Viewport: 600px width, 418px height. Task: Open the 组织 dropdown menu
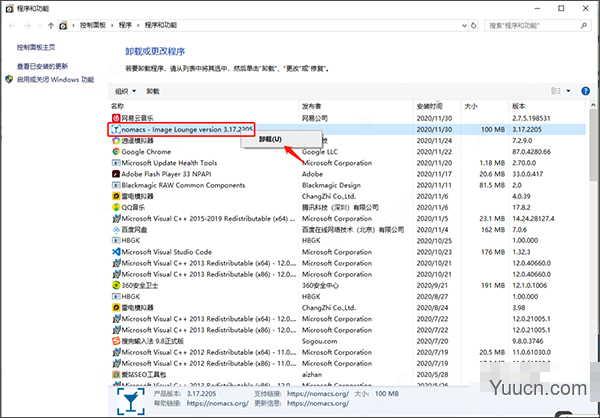click(x=126, y=91)
